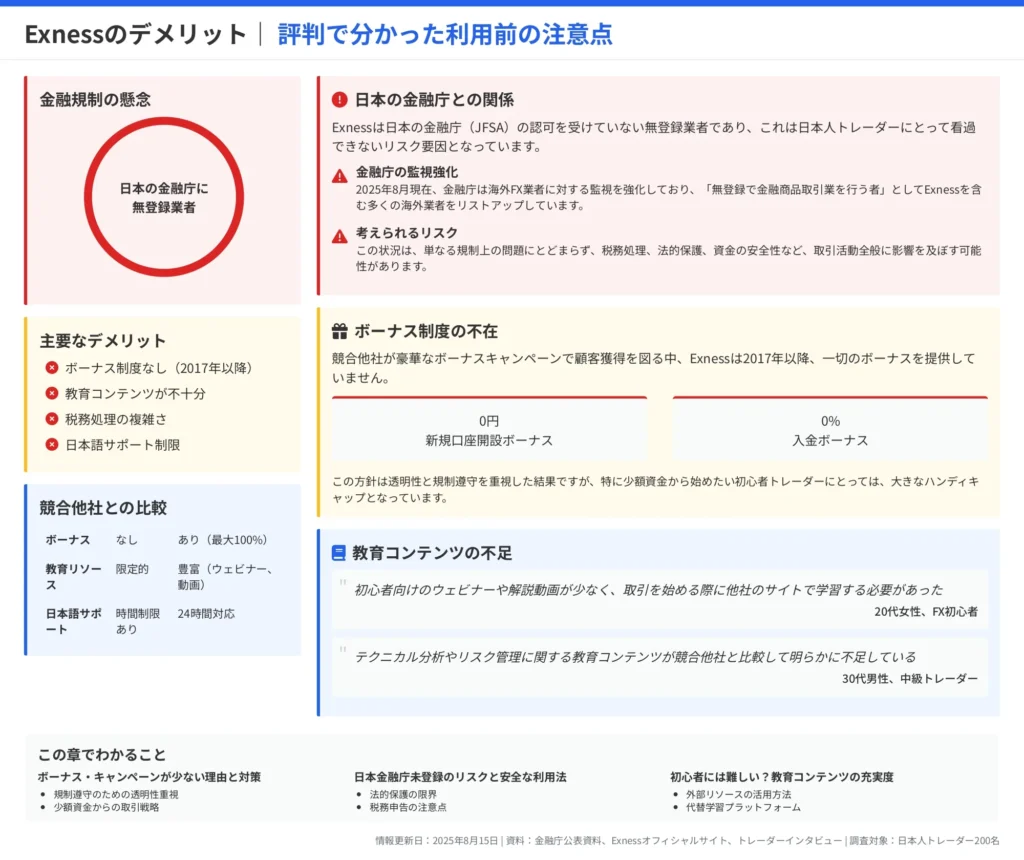Click the gift icon beside ボーナス制度の不在

(x=340, y=332)
